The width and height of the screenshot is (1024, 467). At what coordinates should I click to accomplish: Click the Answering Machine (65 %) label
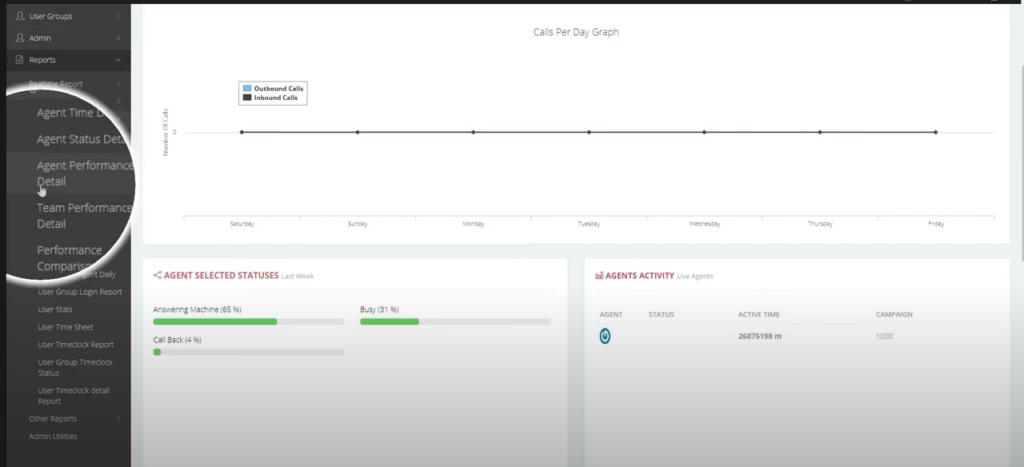pyautogui.click(x=197, y=309)
